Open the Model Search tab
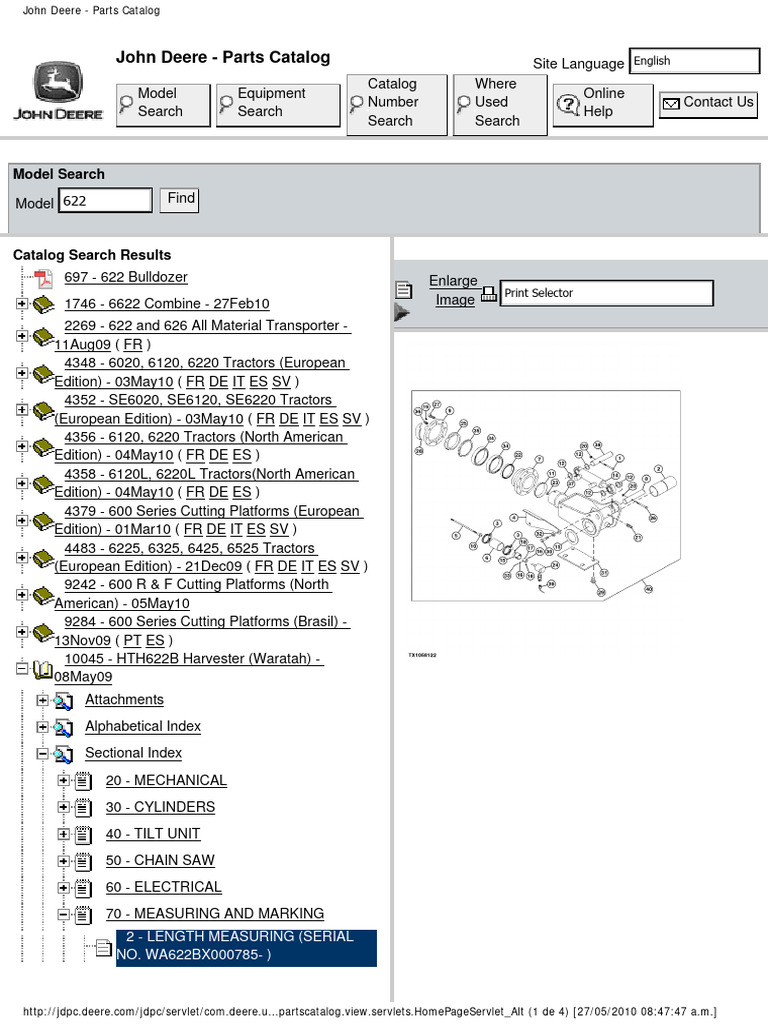The height and width of the screenshot is (1024, 768). (163, 104)
